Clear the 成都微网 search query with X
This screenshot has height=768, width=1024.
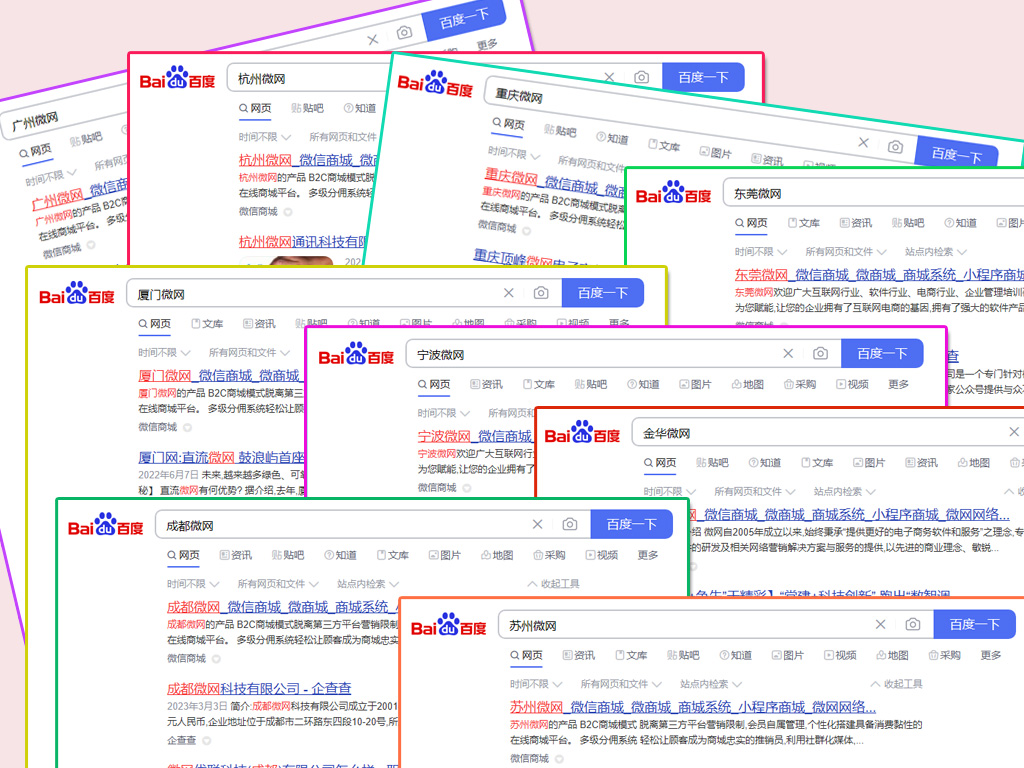537,524
